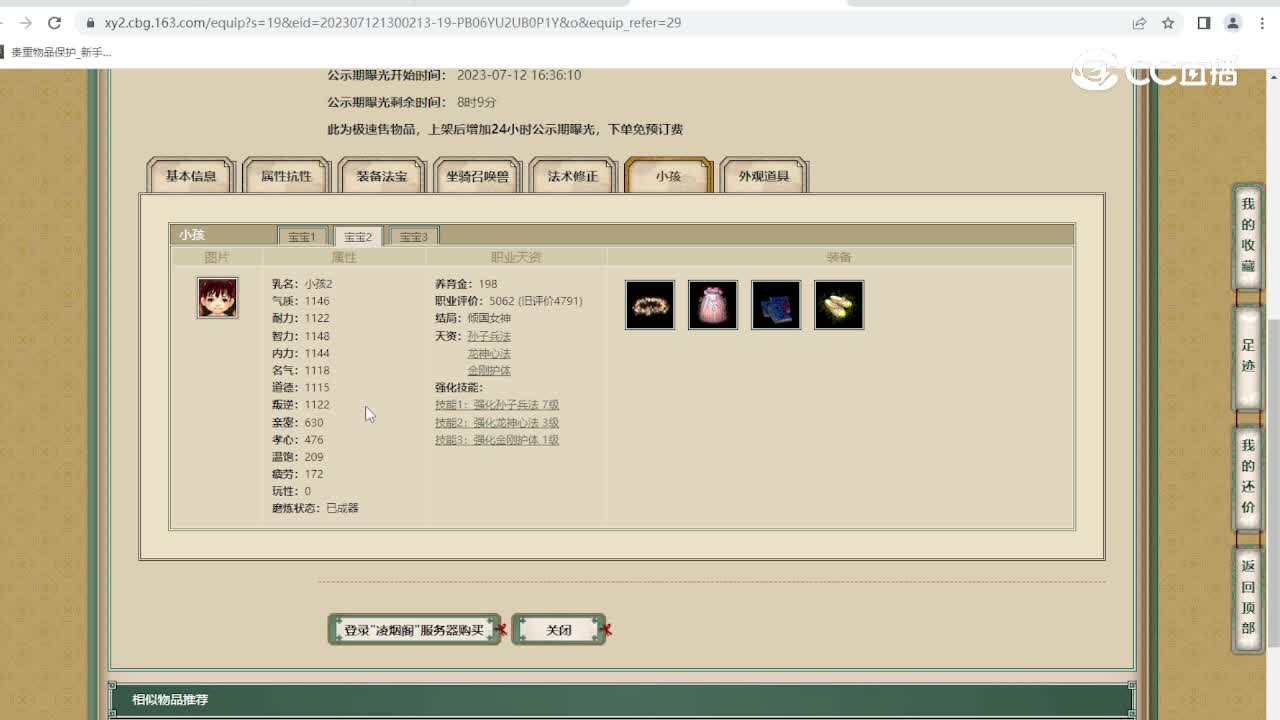Open the 装备法宝 tab
Screen dimensions: 1280x720
coord(382,175)
